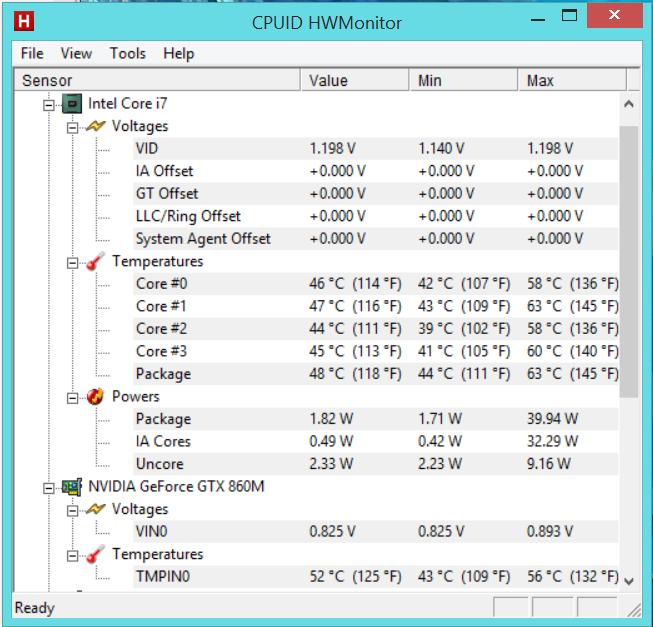Image resolution: width=653 pixels, height=627 pixels.
Task: Collapse the Powers branch
Action: (x=72, y=398)
